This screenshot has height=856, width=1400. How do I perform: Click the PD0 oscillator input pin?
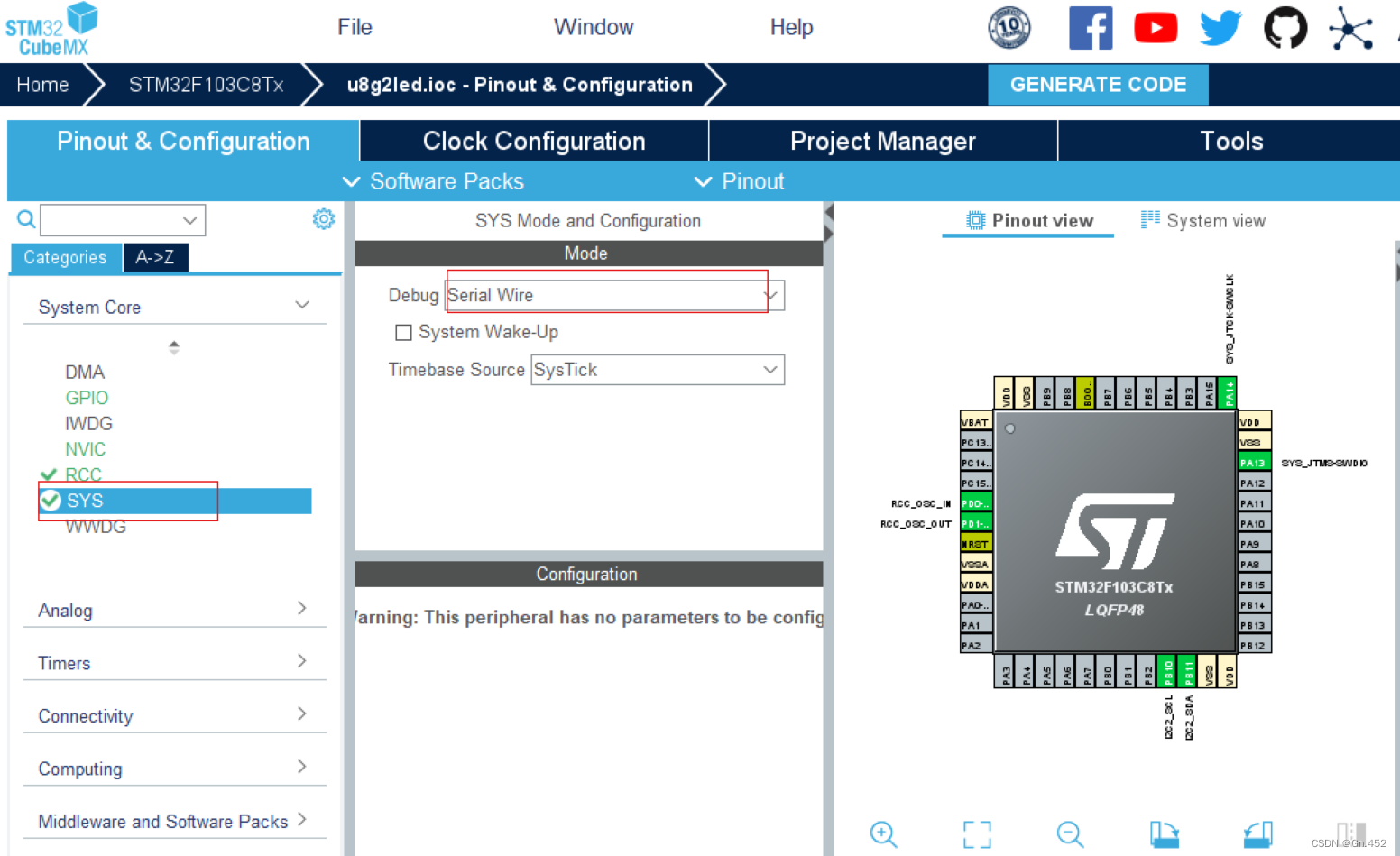[x=976, y=503]
